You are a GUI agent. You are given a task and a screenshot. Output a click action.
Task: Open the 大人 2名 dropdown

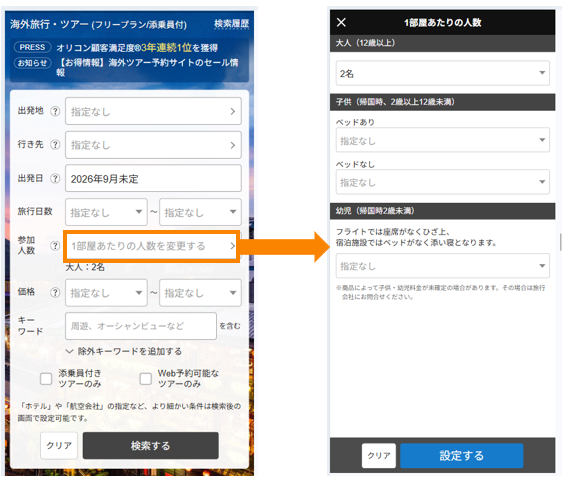tap(442, 73)
